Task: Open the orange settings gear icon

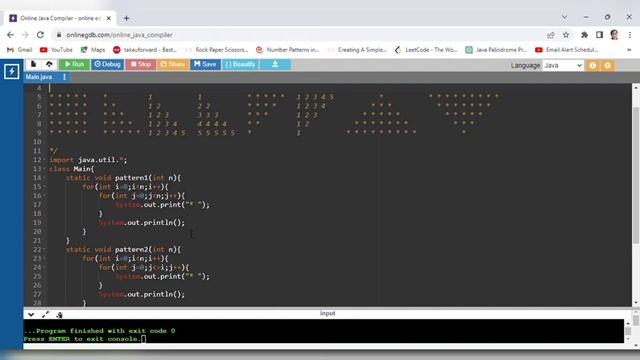Action: [x=608, y=65]
